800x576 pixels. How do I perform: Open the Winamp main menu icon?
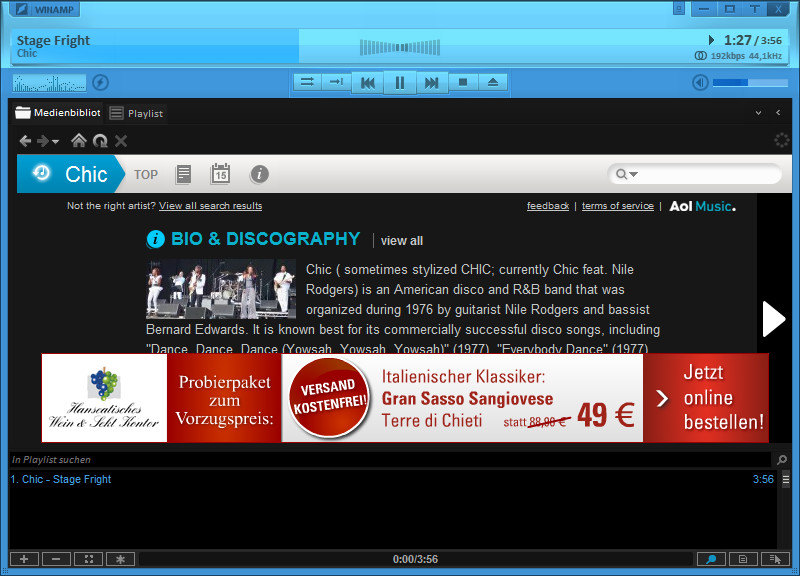[21, 9]
